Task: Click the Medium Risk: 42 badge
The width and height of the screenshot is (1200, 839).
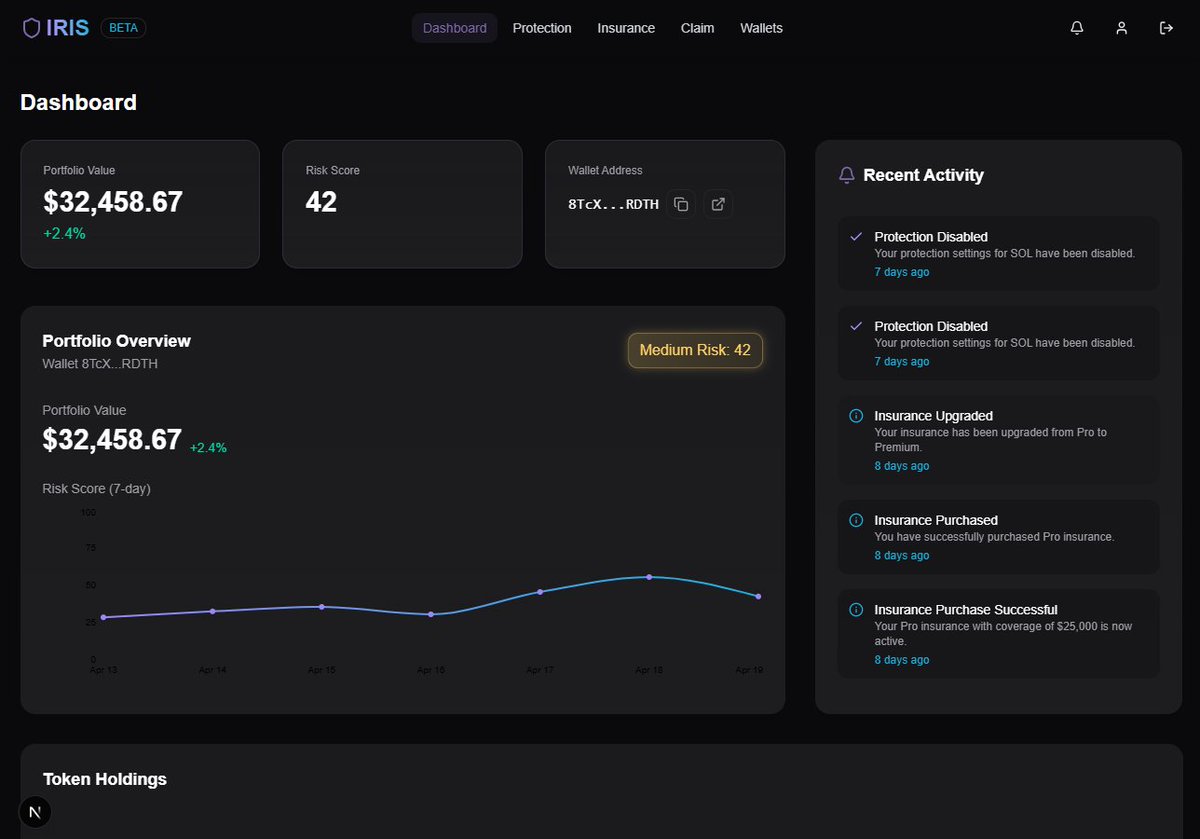Action: [695, 351]
